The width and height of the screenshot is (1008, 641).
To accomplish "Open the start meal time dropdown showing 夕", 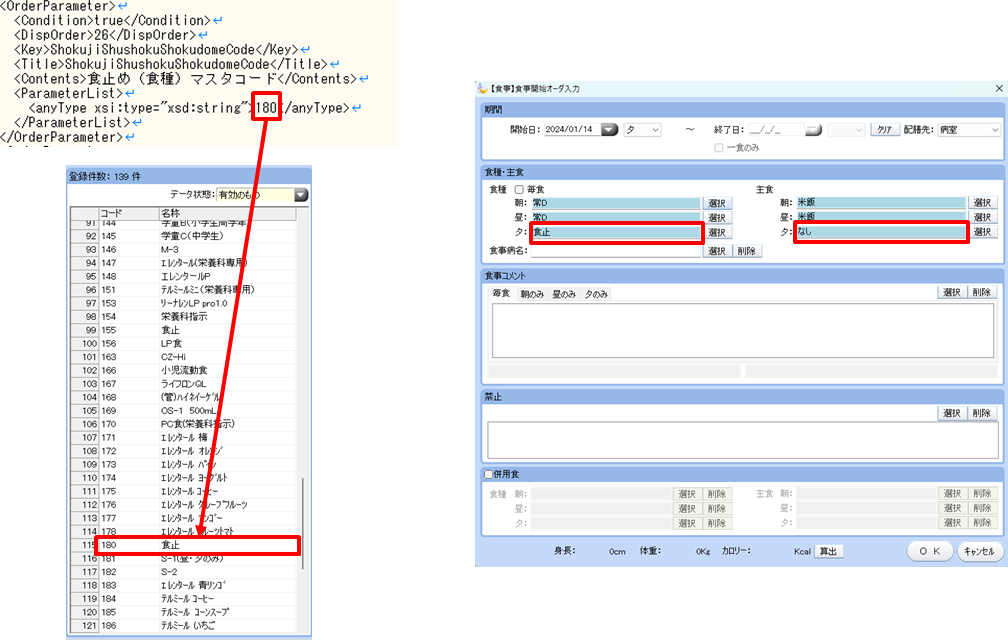I will (x=642, y=130).
